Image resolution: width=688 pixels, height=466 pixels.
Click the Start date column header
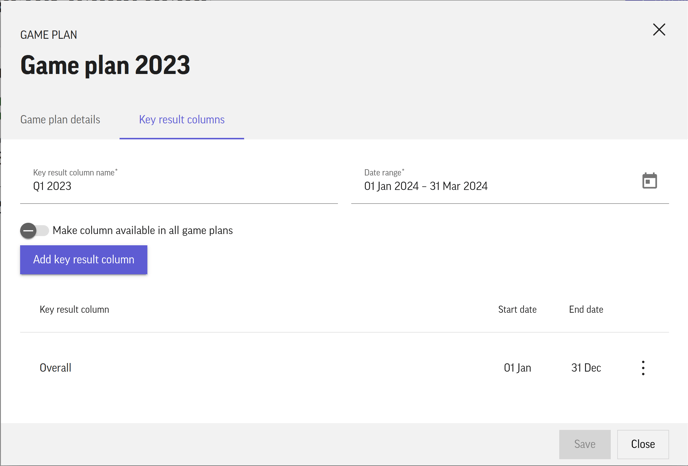coord(517,309)
